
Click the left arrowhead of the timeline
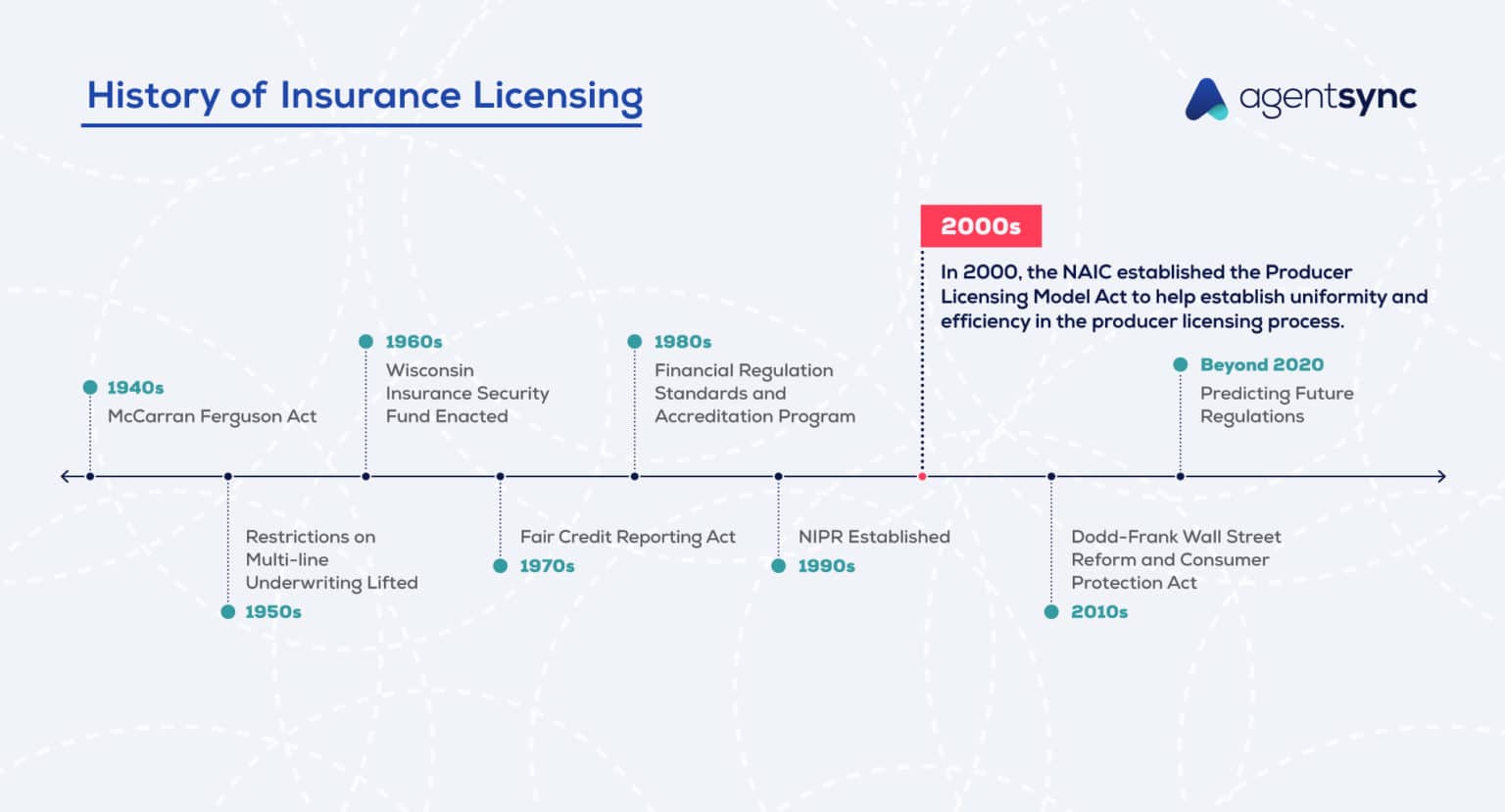(65, 476)
